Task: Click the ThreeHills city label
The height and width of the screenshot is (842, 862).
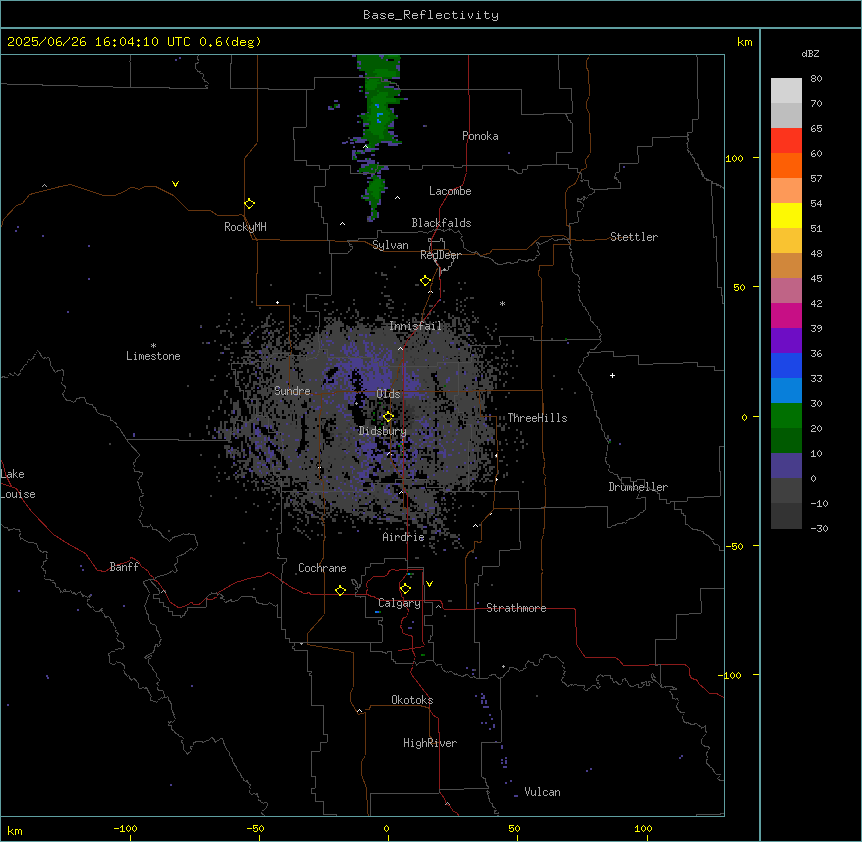Action: pos(537,418)
